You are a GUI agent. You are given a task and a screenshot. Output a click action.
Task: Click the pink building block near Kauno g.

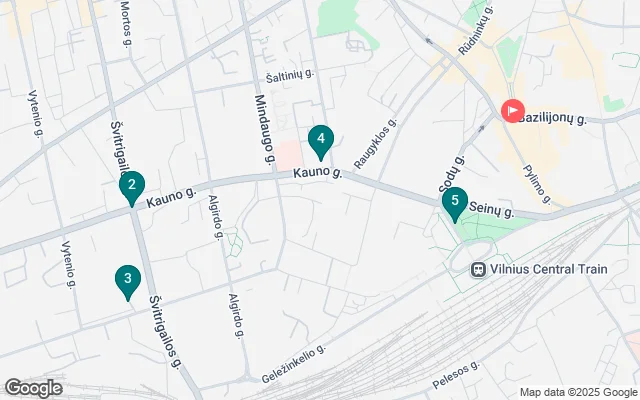pyautogui.click(x=289, y=155)
